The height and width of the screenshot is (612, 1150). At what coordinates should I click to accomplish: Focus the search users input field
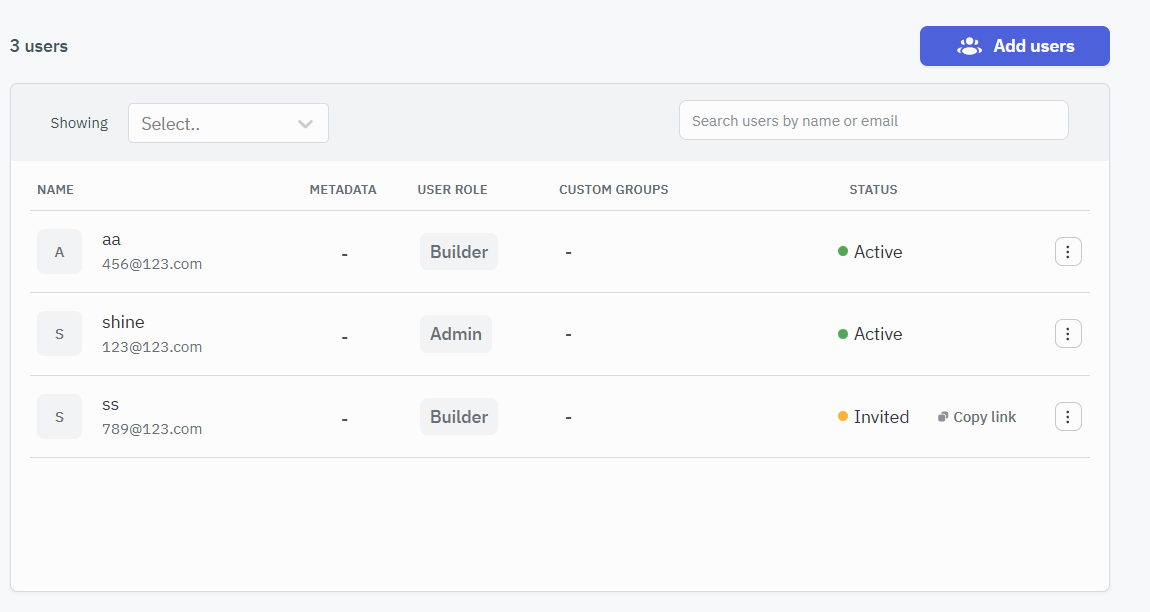pyautogui.click(x=873, y=121)
